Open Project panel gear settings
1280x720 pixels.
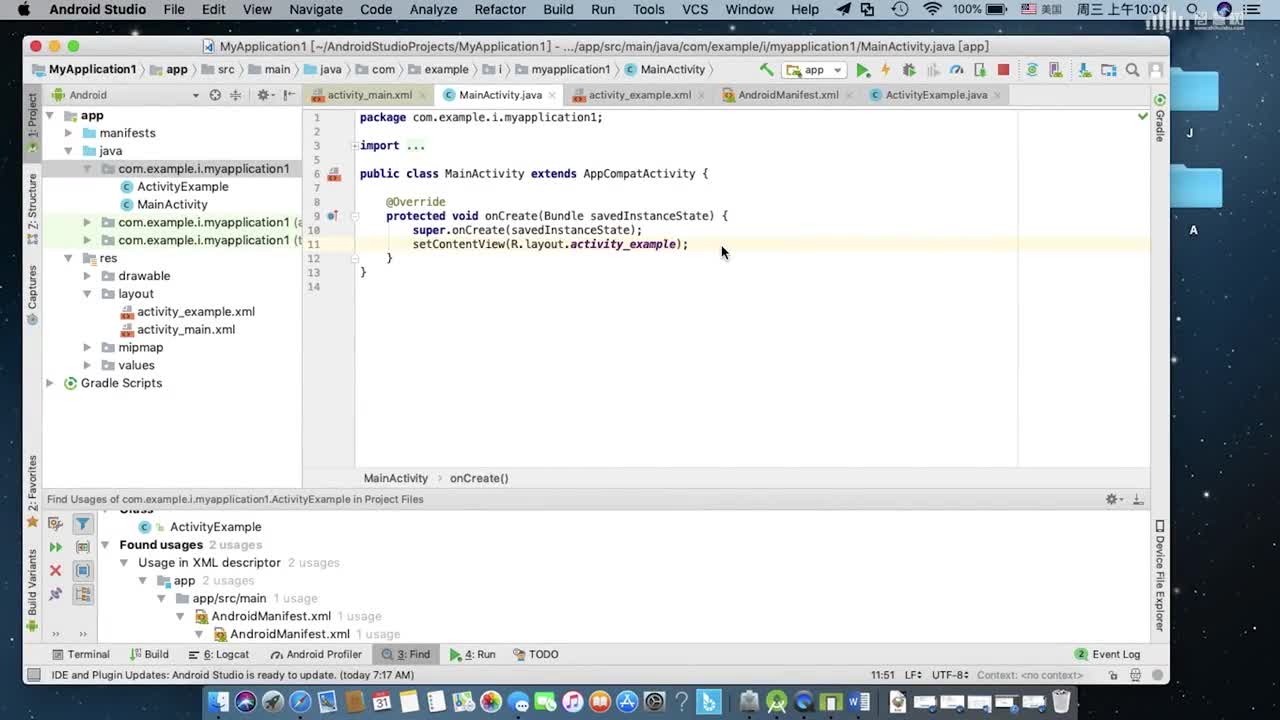point(264,95)
